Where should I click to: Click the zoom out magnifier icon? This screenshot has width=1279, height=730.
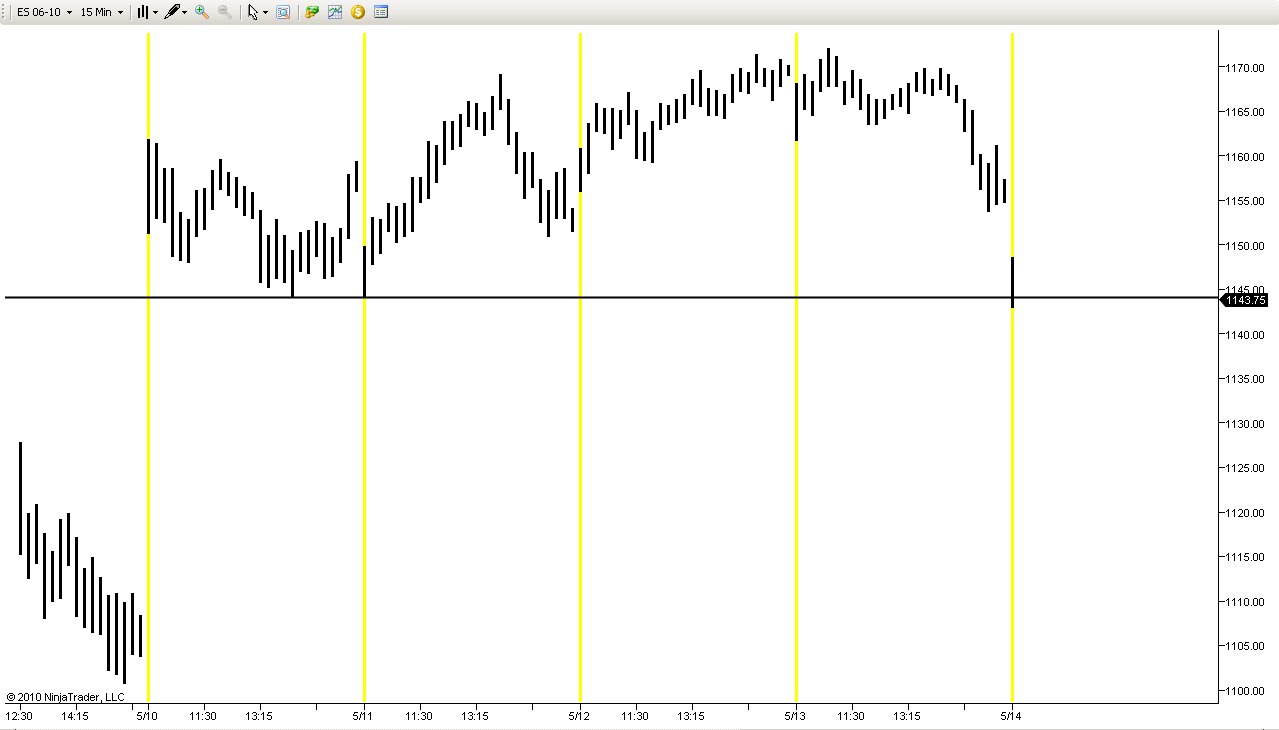225,12
